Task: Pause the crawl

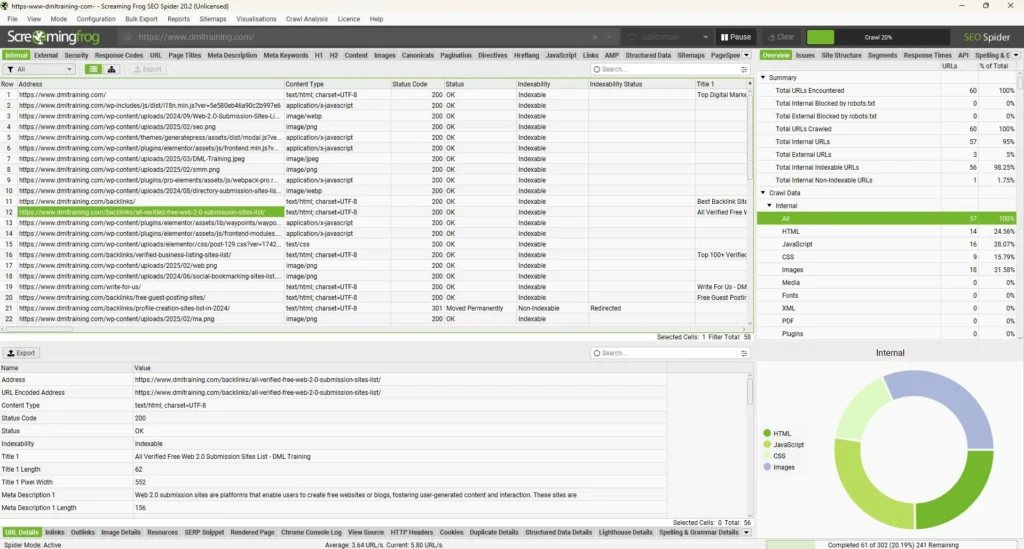Action: click(735, 37)
